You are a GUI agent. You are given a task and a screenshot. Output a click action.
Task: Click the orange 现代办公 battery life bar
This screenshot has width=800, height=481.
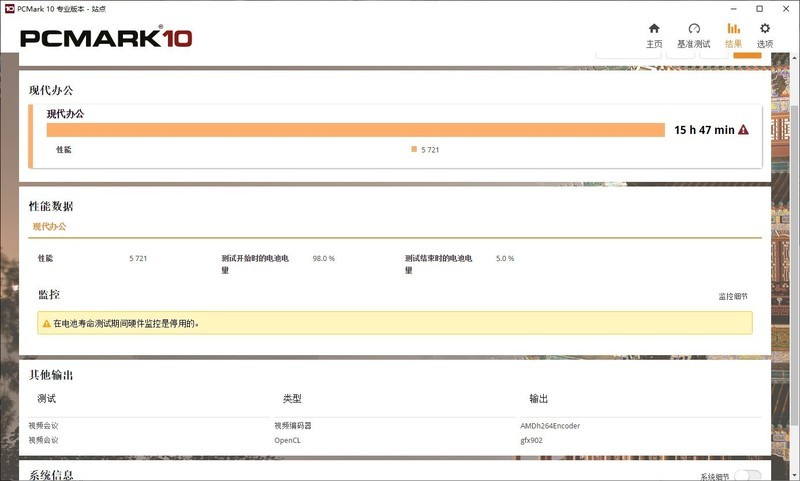click(x=356, y=130)
